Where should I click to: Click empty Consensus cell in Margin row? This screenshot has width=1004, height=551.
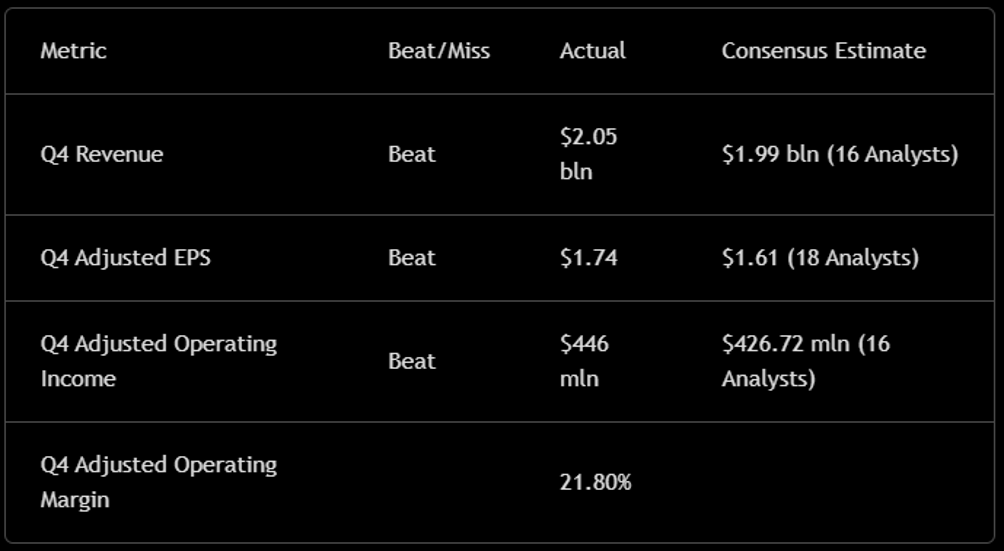849,482
